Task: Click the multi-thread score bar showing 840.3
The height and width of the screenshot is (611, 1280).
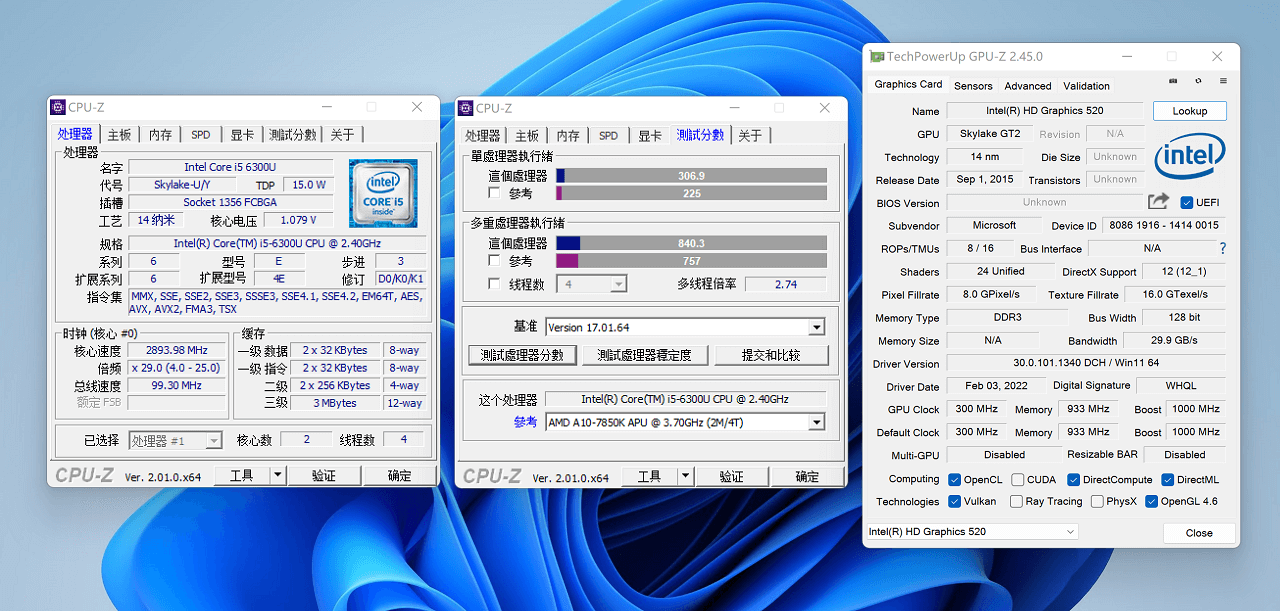Action: click(x=691, y=243)
